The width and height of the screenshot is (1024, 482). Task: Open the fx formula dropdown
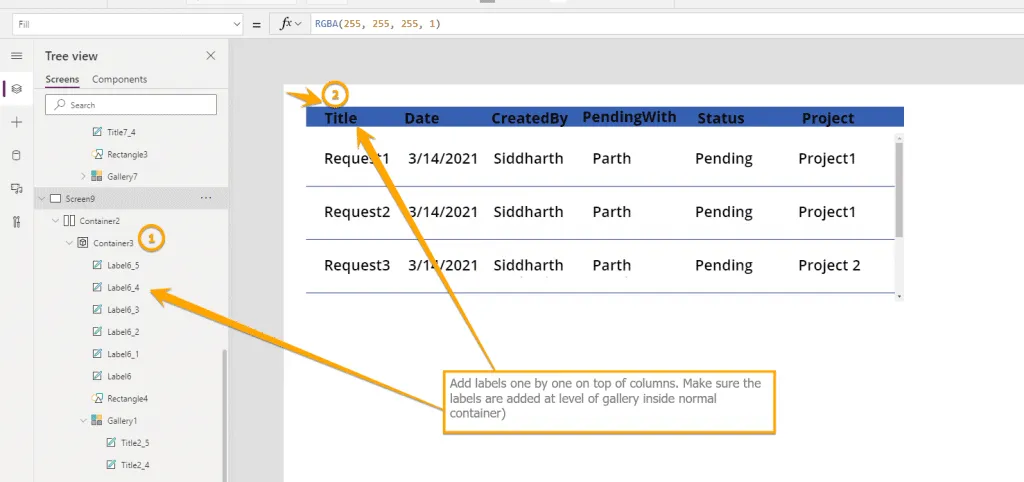pos(291,23)
